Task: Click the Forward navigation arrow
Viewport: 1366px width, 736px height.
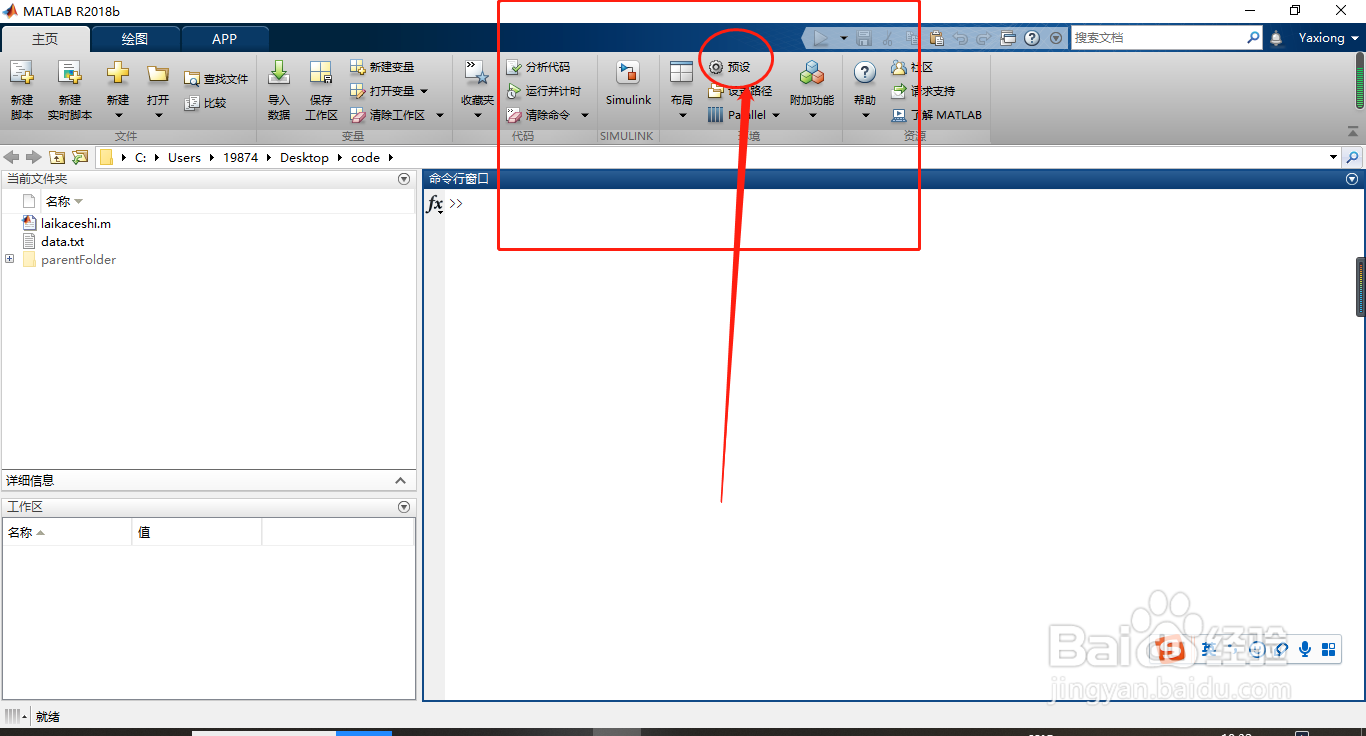Action: pos(33,157)
